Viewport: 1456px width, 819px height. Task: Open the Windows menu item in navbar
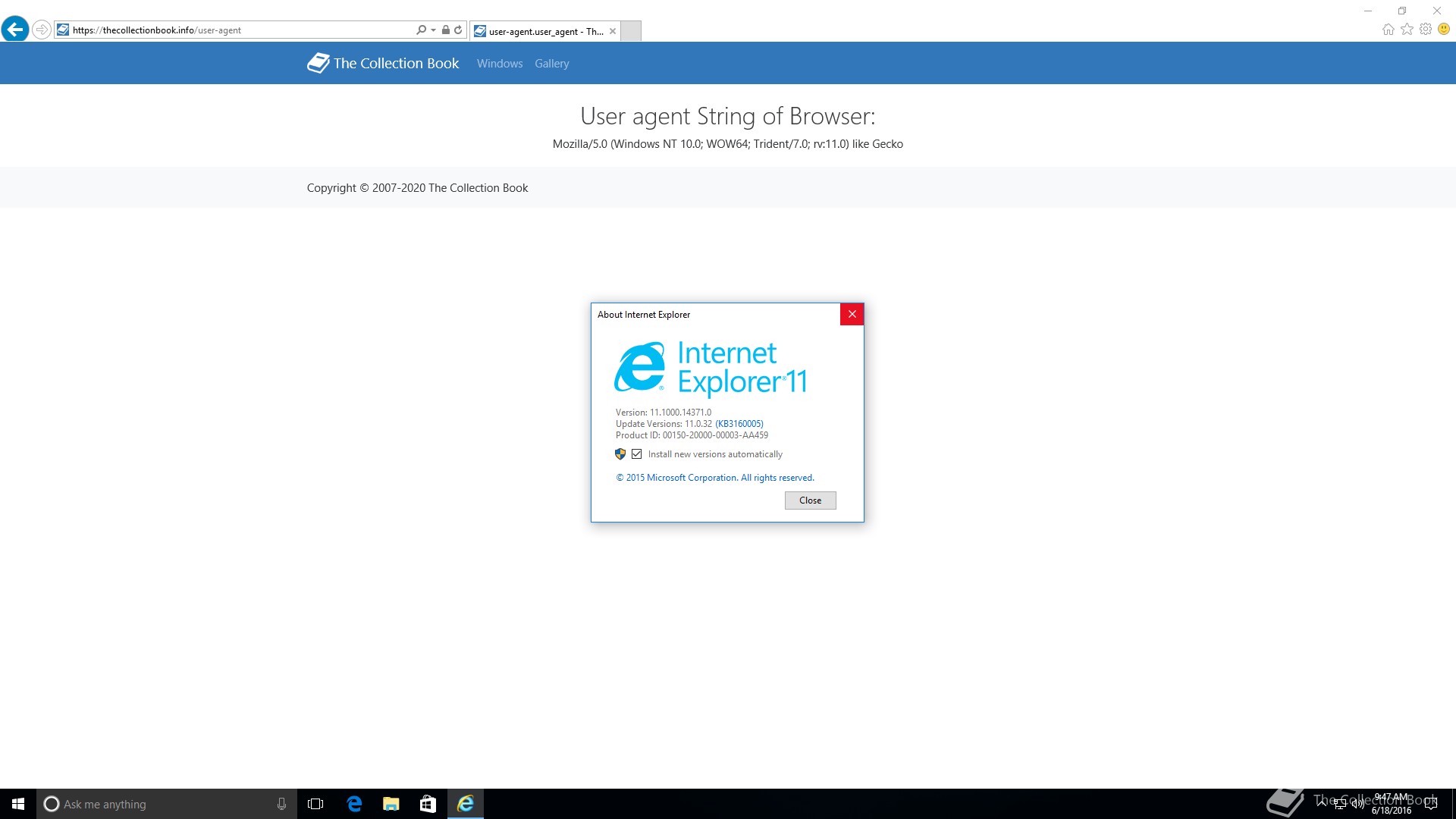[x=500, y=64]
